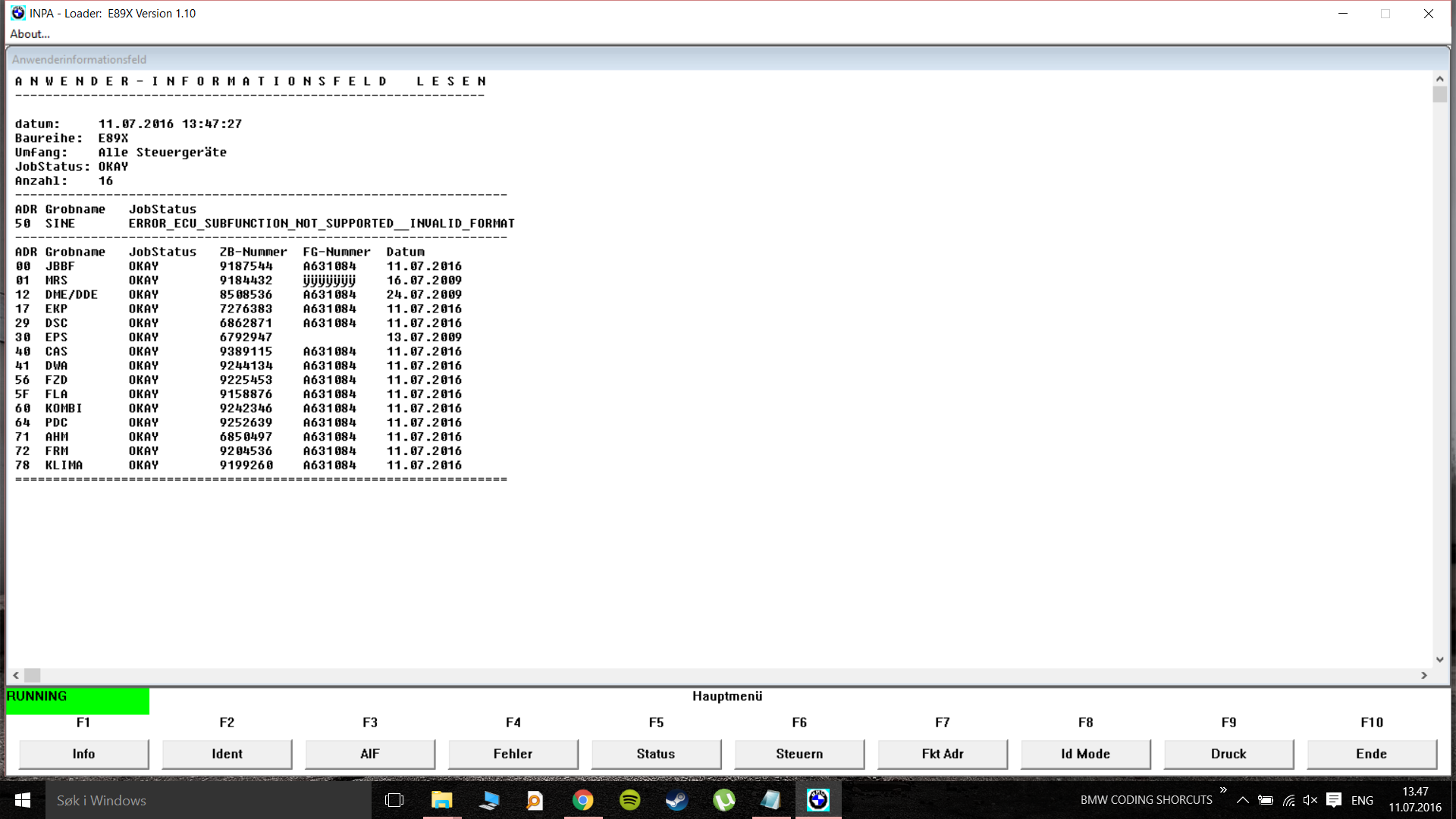Image resolution: width=1456 pixels, height=819 pixels.
Task: Click the FRM row ZB-Nummer 9204536
Action: pos(246,451)
